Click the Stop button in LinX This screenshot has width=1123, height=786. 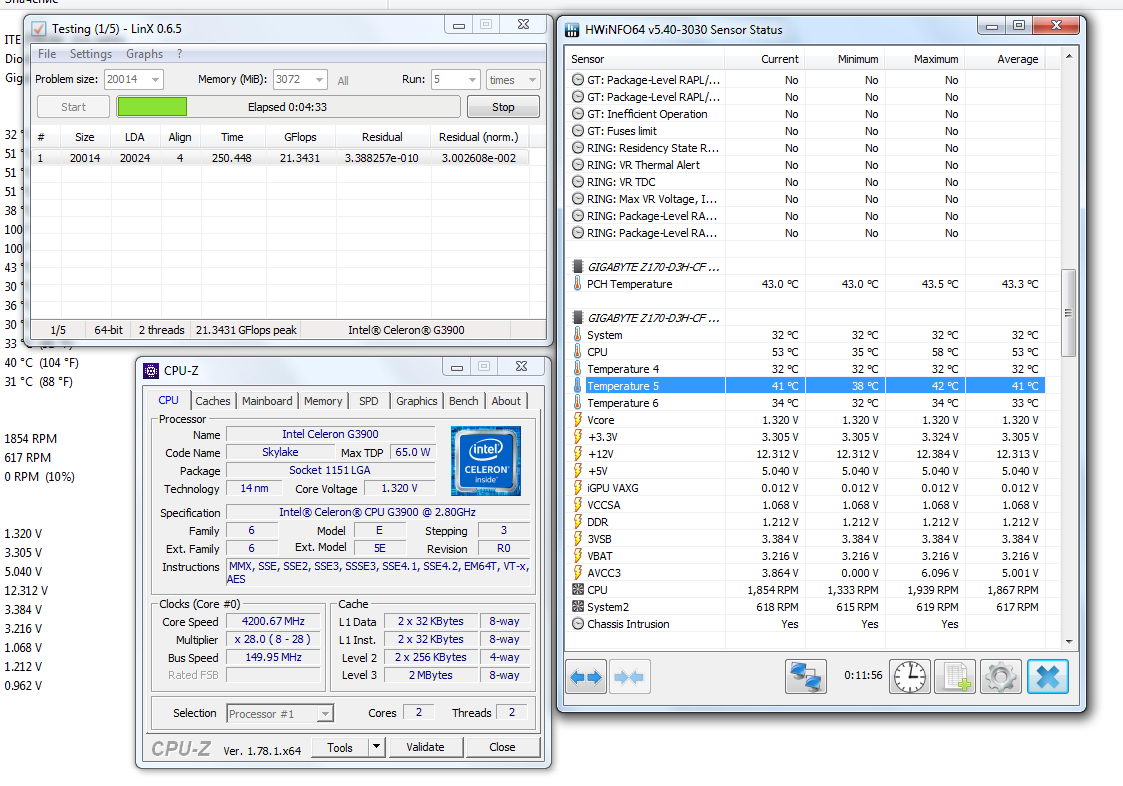tap(503, 107)
